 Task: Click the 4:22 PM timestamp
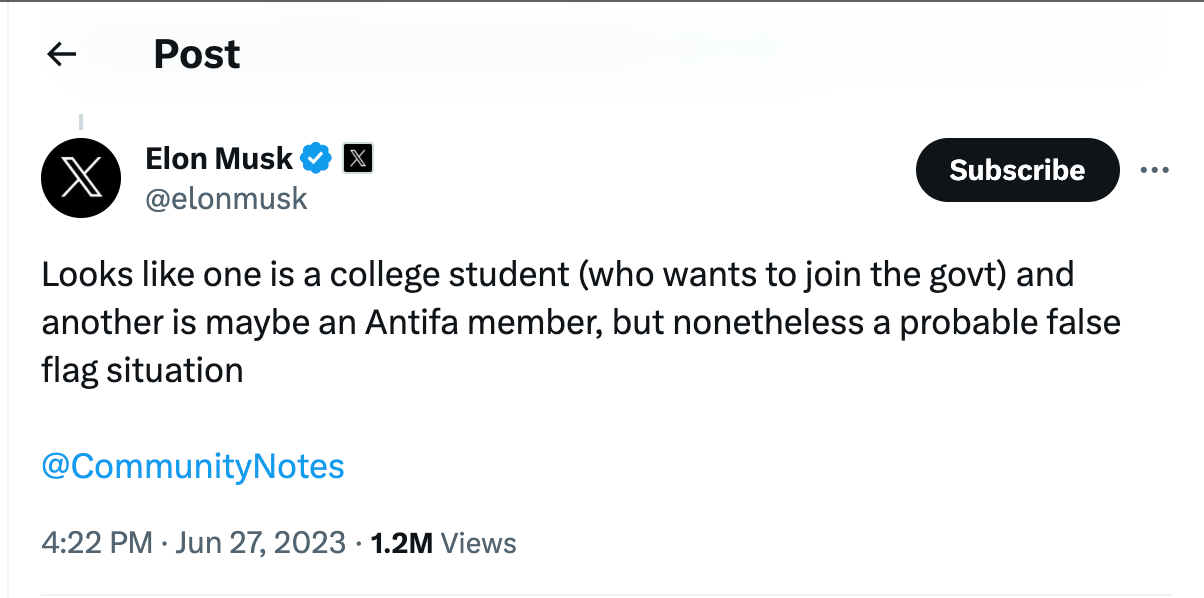click(97, 543)
